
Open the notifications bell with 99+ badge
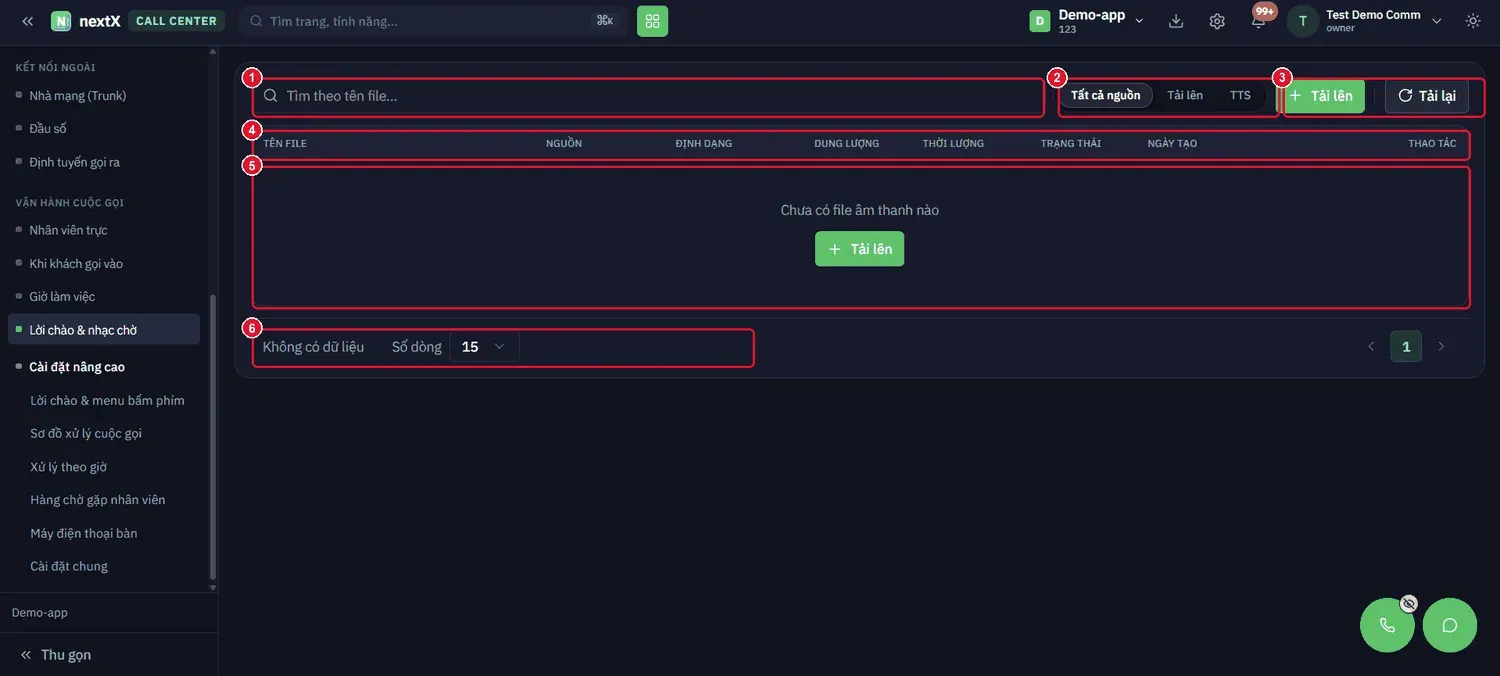[1259, 20]
